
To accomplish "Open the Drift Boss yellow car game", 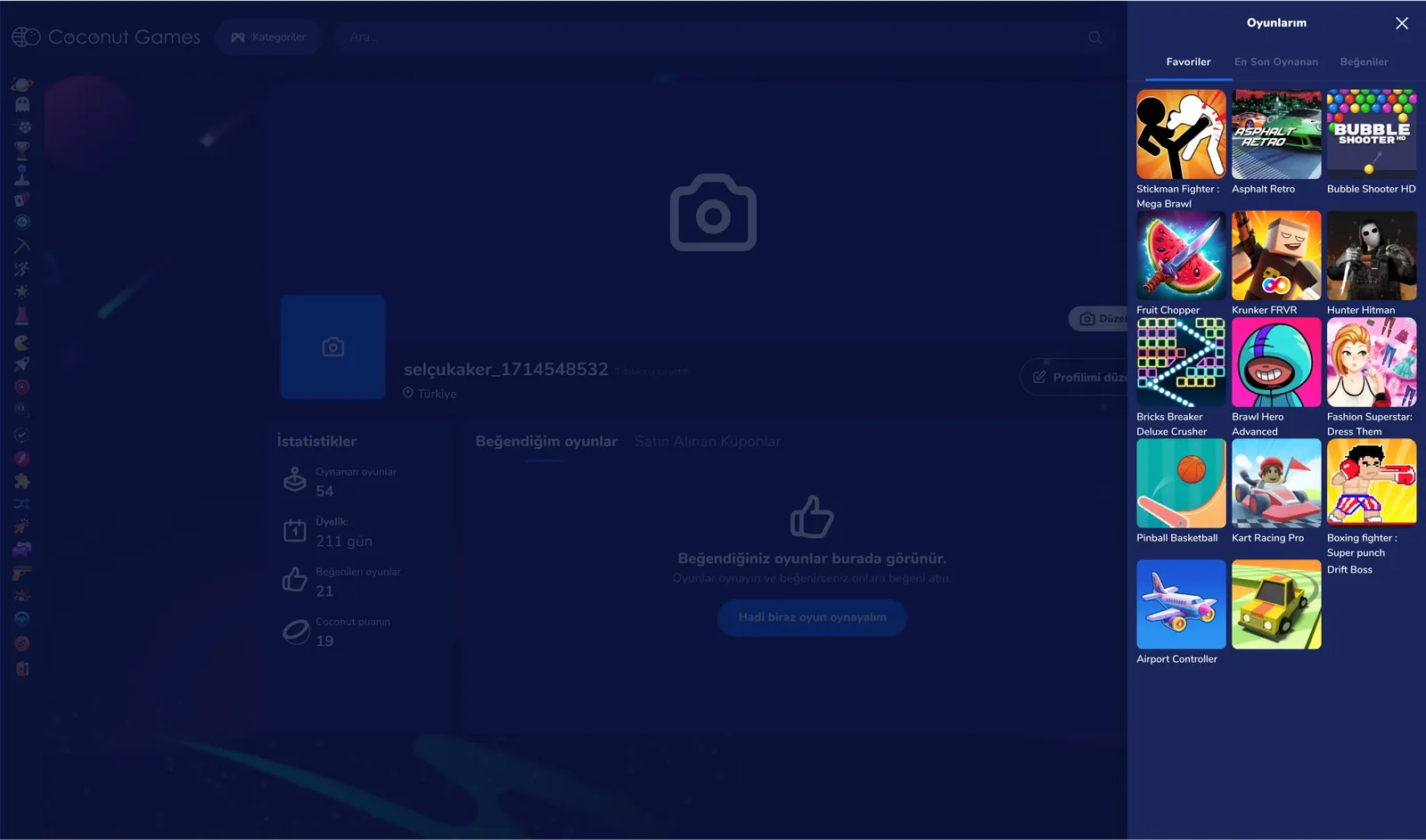I will tap(1276, 605).
